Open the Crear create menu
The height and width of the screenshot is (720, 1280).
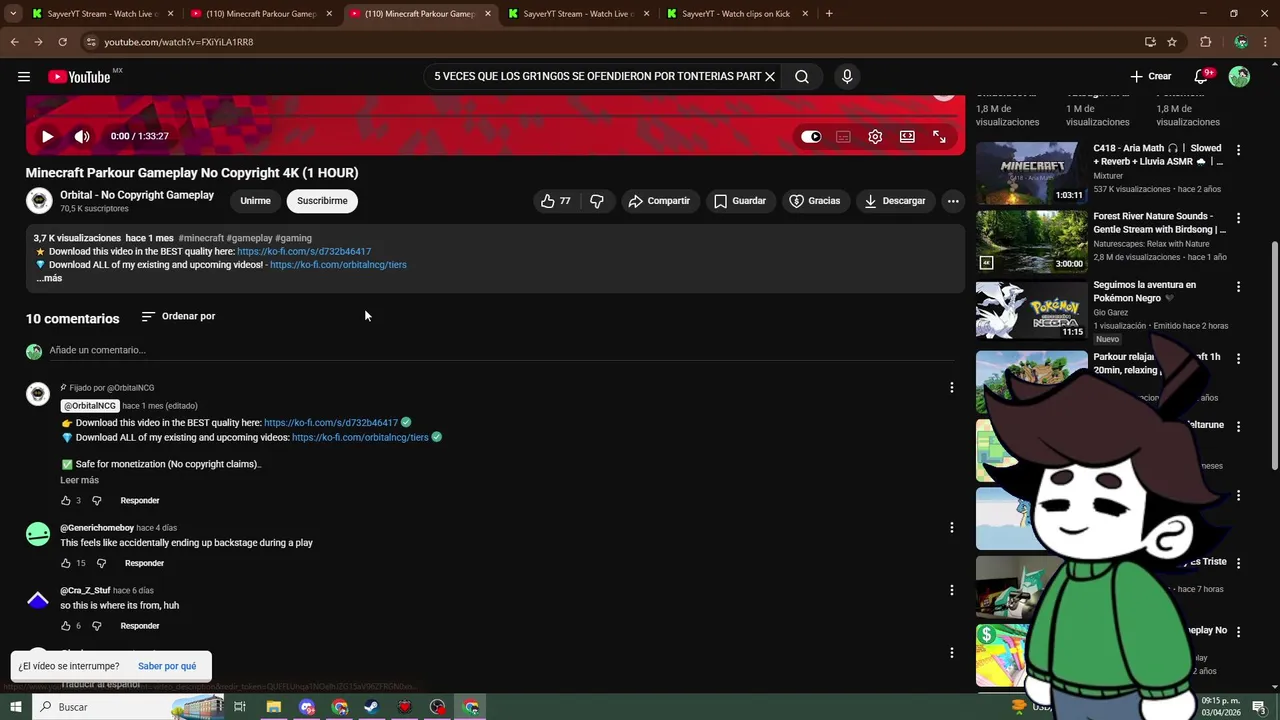(1151, 76)
